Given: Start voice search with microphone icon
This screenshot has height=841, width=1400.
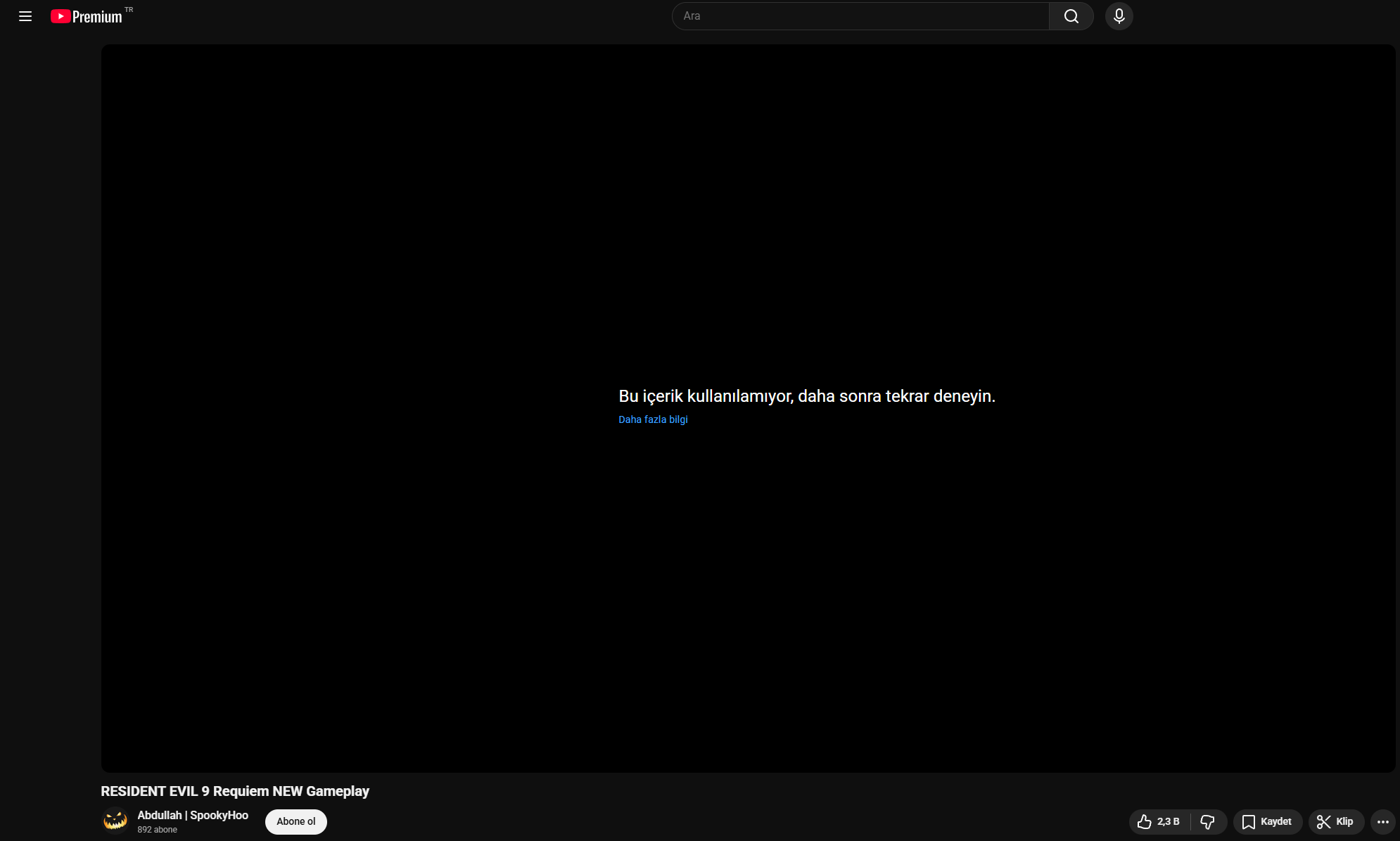Looking at the screenshot, I should (1119, 16).
